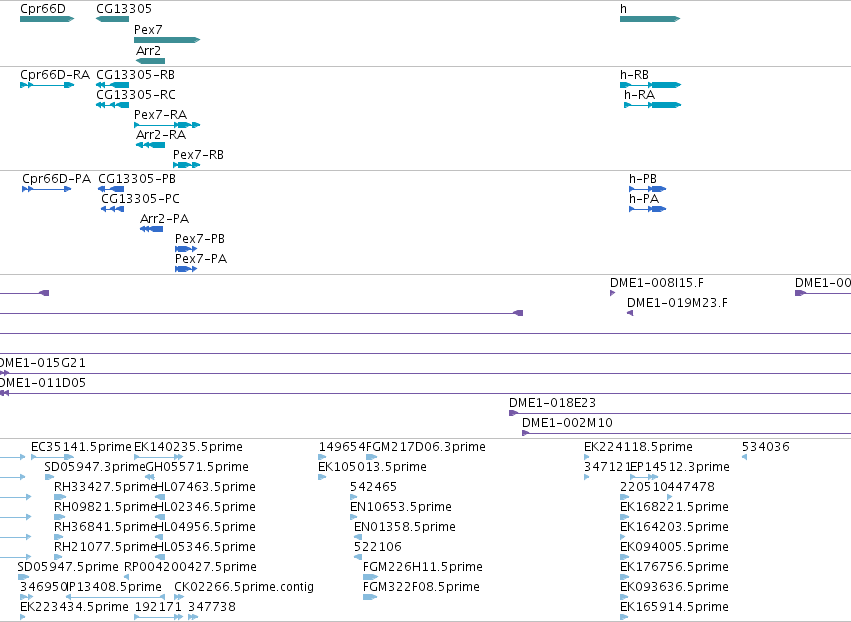Click the EK140235.5prime EST label

pyautogui.click(x=188, y=447)
